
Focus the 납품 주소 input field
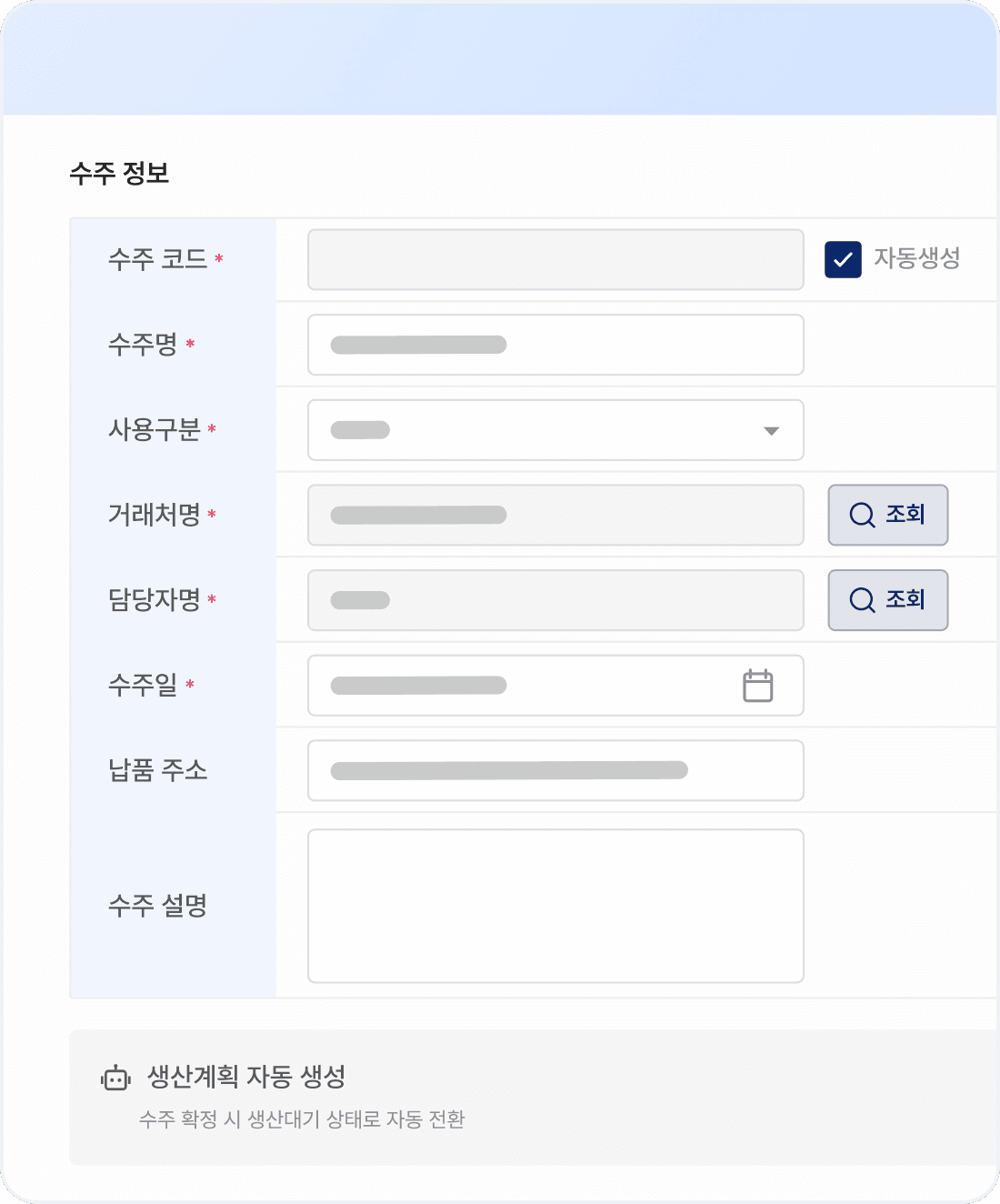pos(555,770)
